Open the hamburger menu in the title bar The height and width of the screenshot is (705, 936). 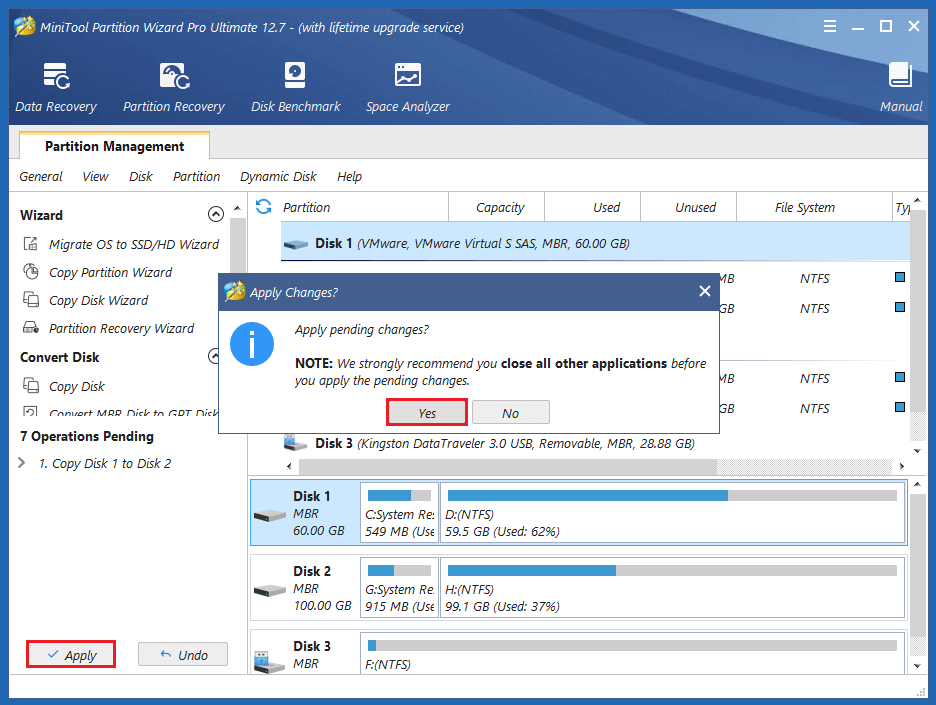pos(830,26)
